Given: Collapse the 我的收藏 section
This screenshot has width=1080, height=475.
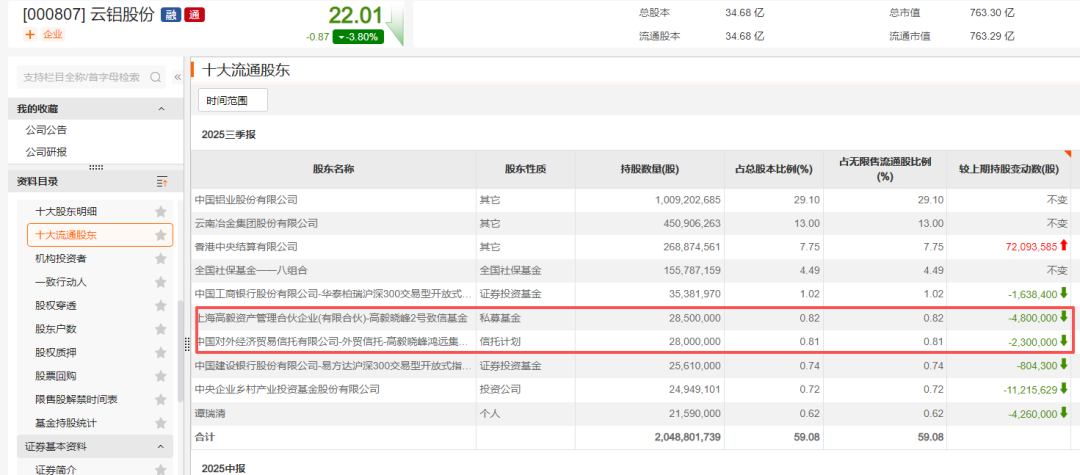Looking at the screenshot, I should (x=160, y=109).
